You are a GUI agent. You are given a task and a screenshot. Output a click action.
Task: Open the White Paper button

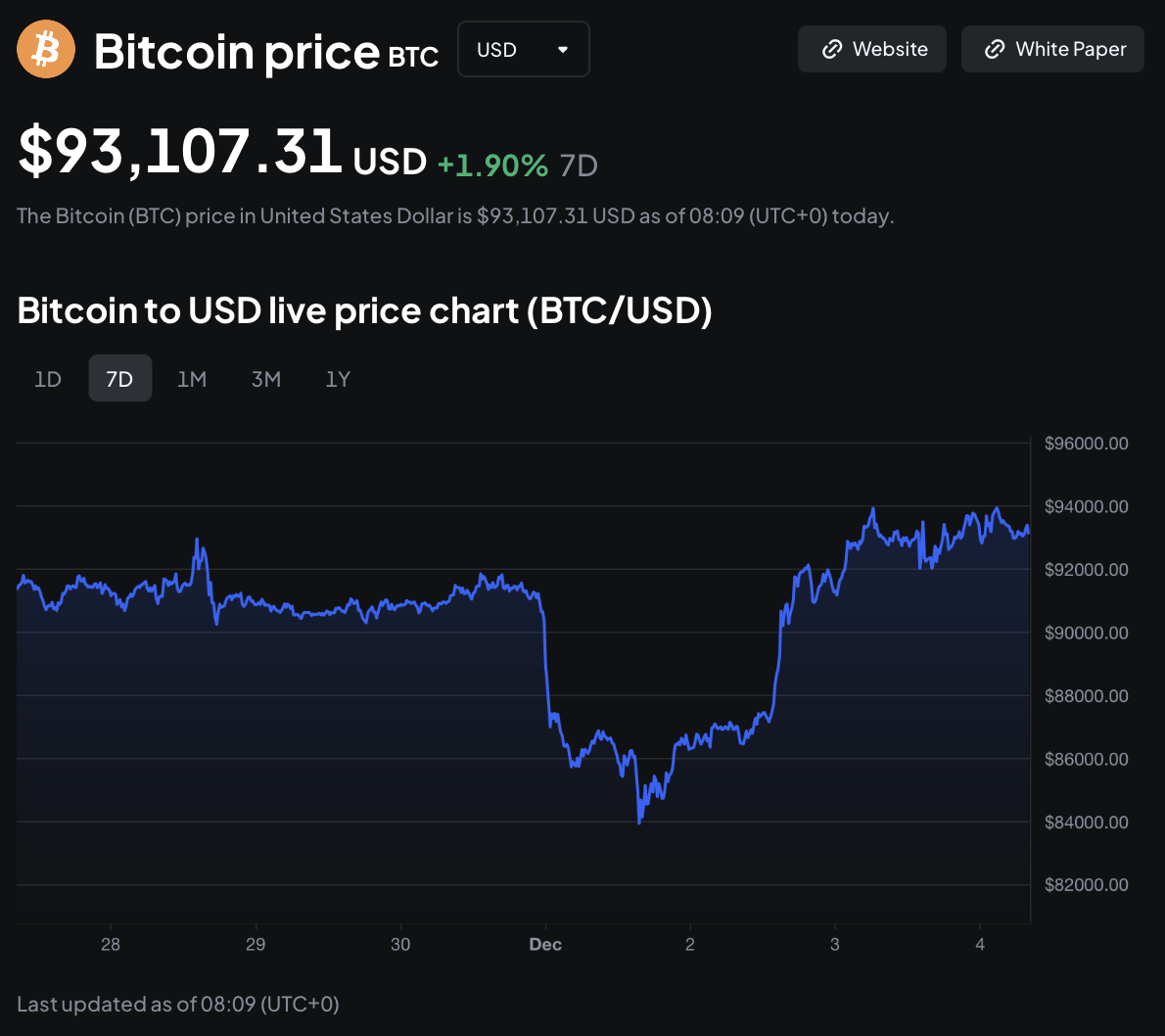[x=1052, y=49]
